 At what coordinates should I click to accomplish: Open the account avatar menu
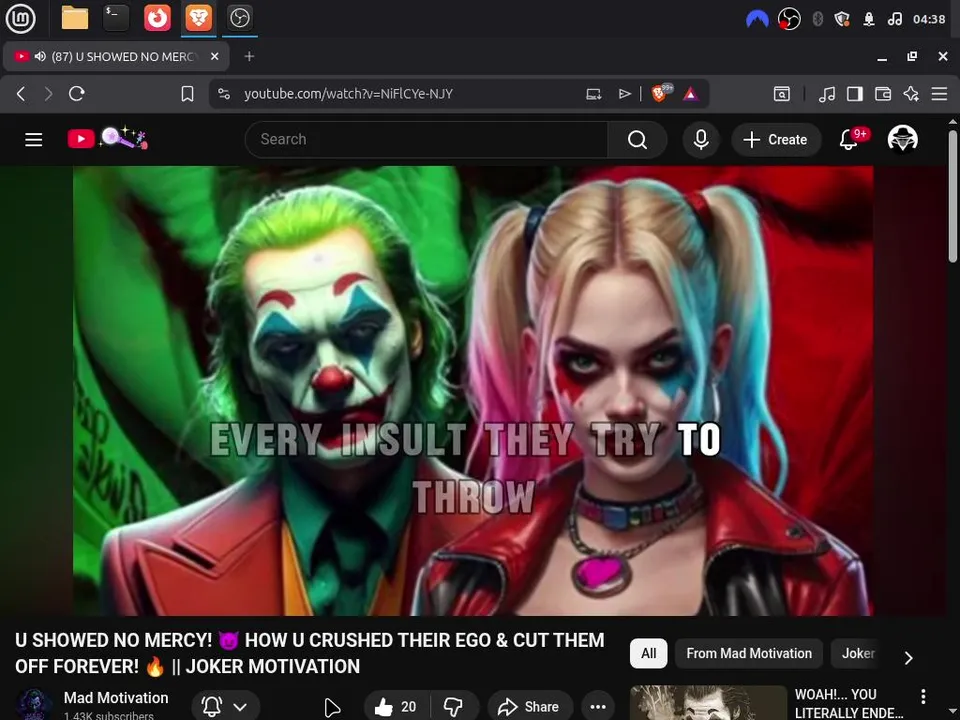[x=902, y=139]
